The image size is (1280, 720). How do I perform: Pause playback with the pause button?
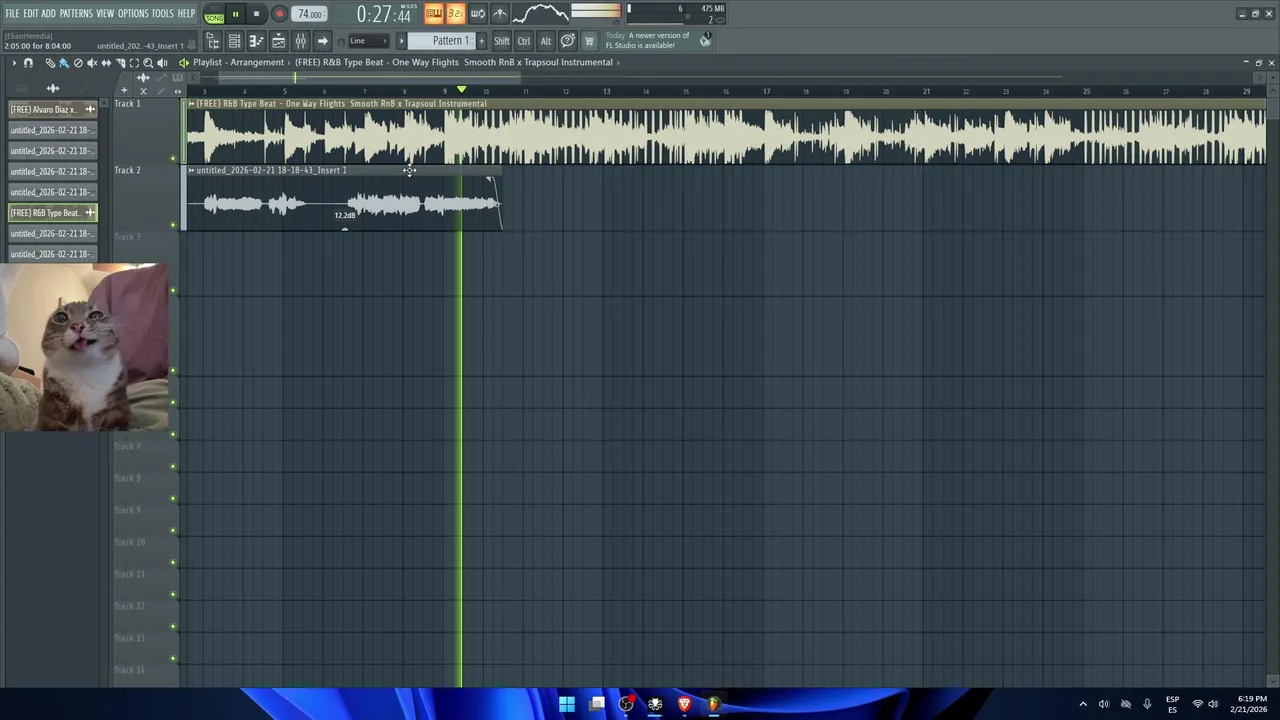tap(235, 14)
